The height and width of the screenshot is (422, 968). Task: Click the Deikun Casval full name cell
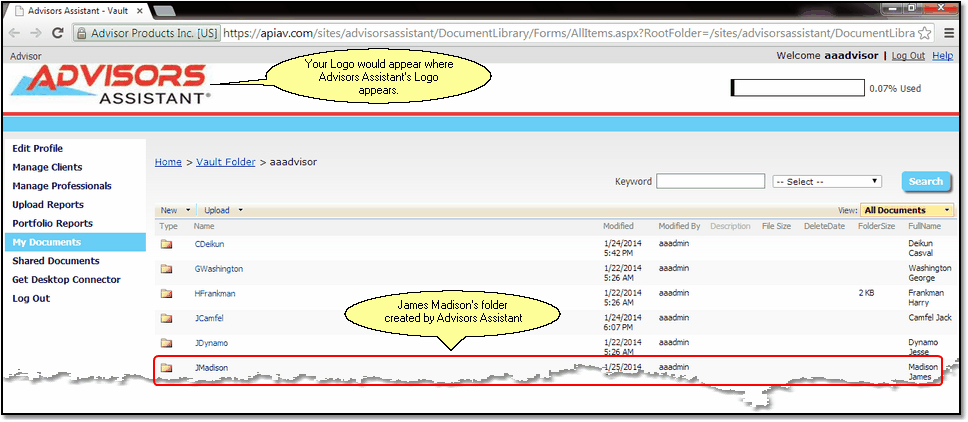(920, 249)
